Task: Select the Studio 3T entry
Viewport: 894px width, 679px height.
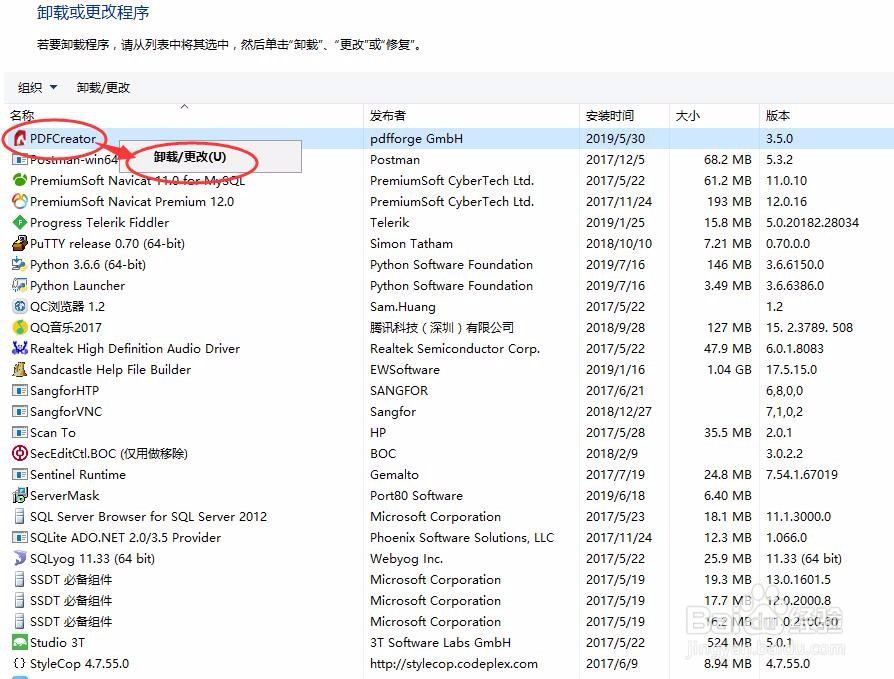Action: click(x=57, y=643)
